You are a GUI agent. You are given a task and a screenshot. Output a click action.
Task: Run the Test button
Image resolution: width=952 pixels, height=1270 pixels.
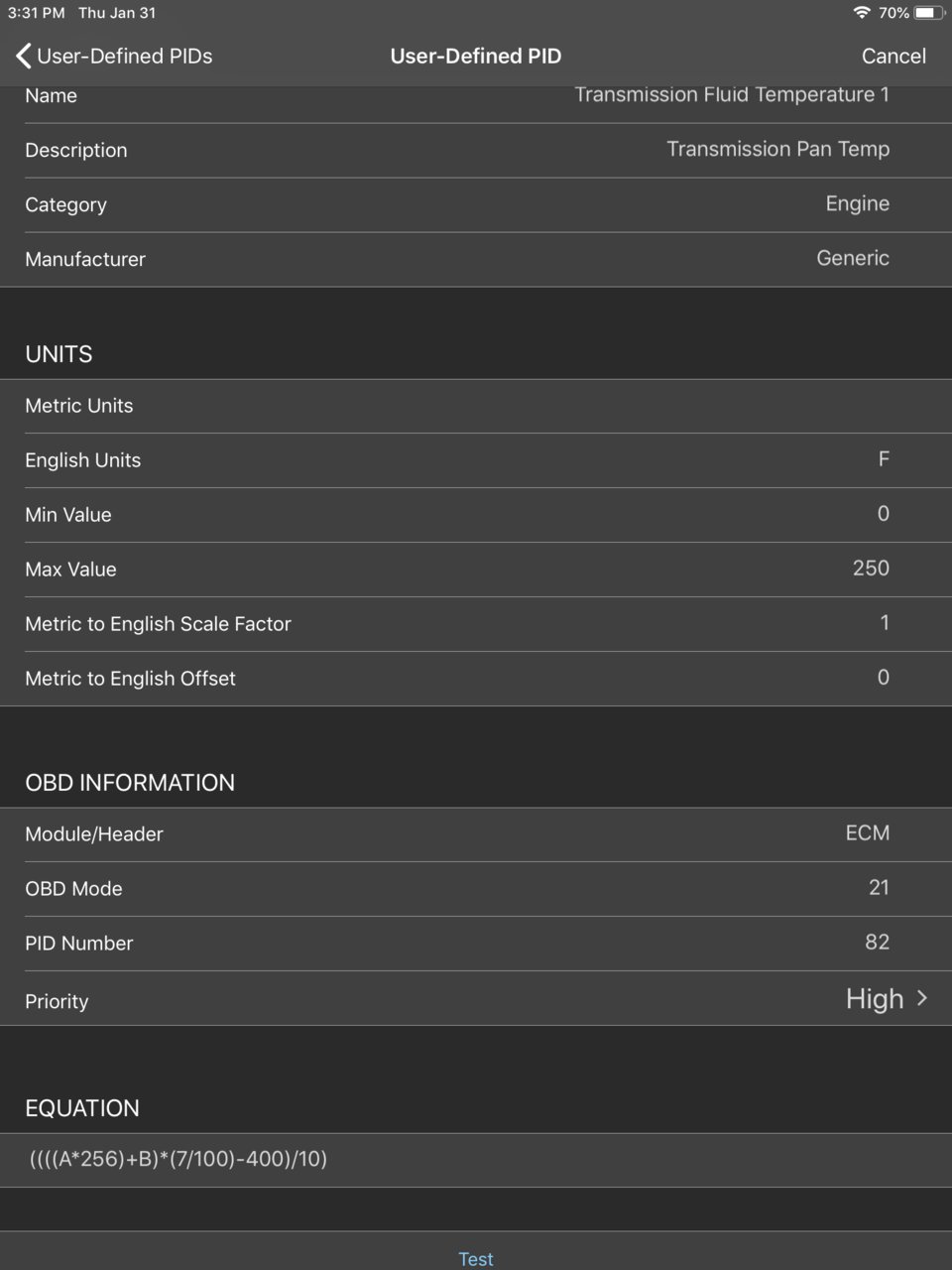click(476, 1258)
